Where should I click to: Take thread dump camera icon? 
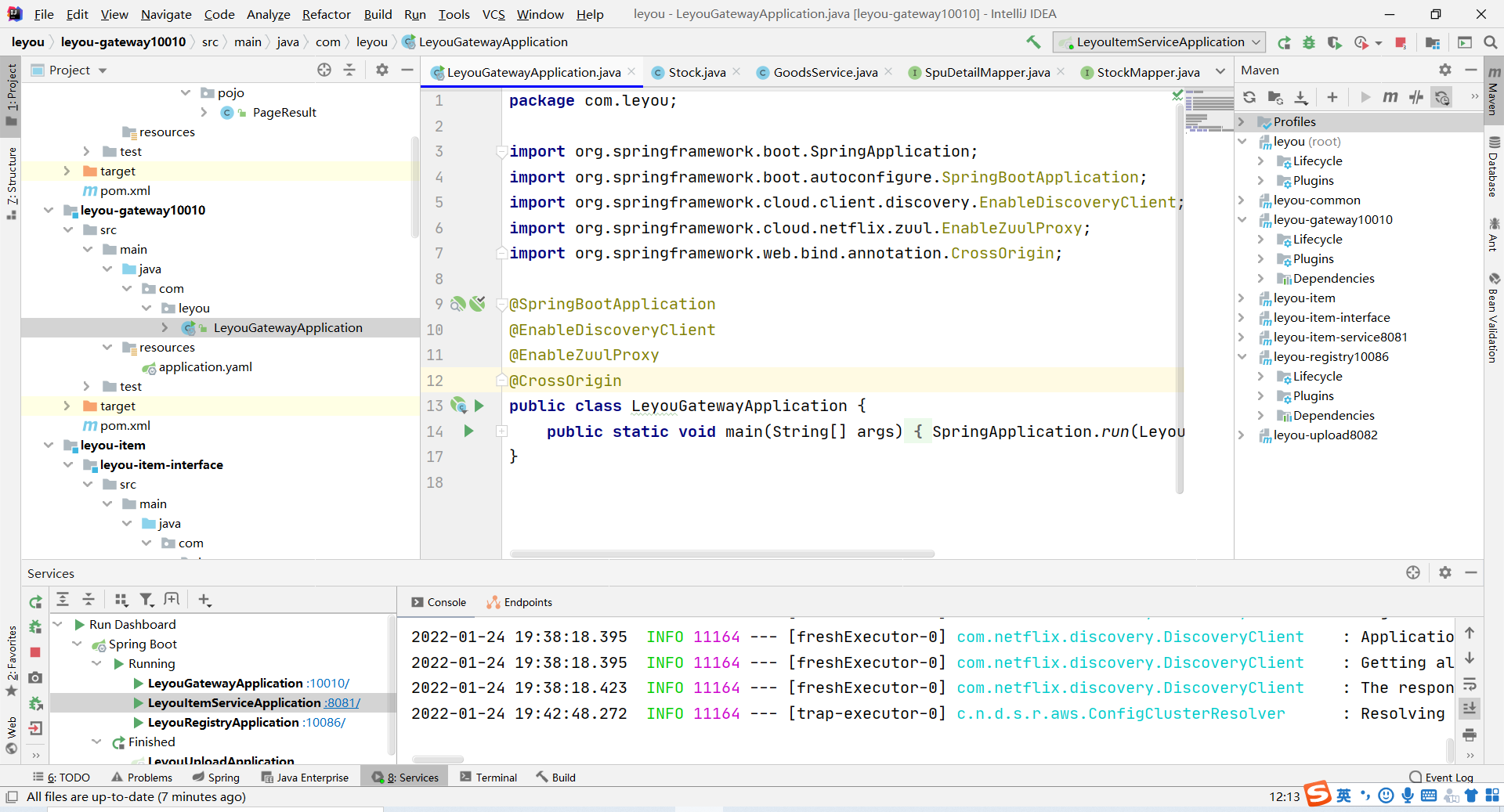point(35,677)
